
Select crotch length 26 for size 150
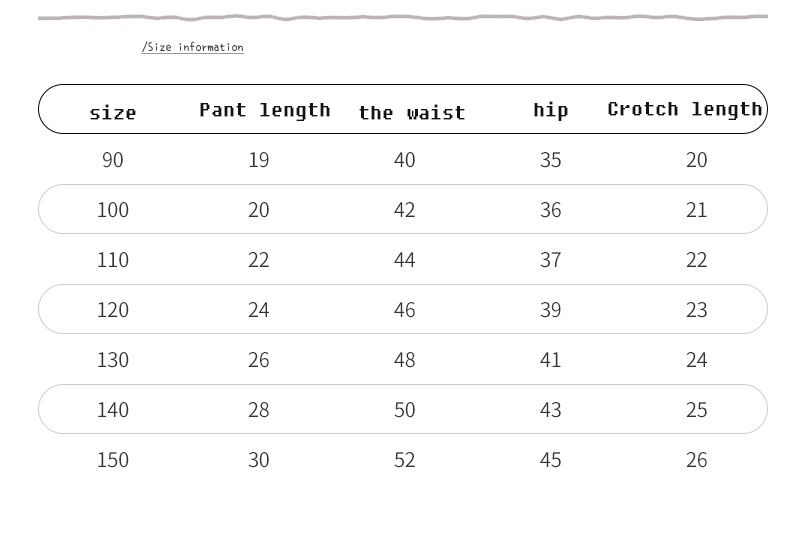click(x=697, y=460)
